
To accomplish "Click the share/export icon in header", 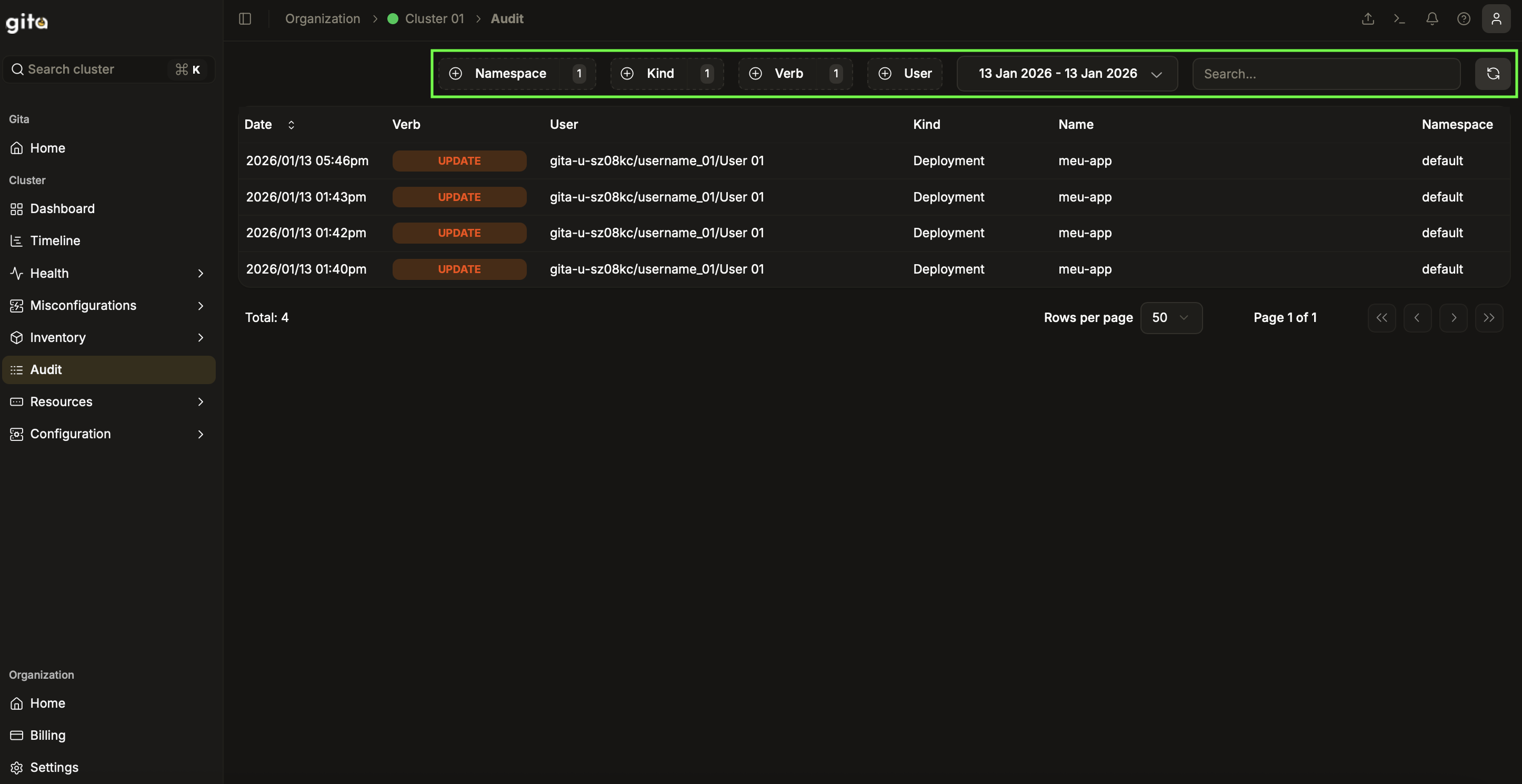I will [x=1368, y=19].
